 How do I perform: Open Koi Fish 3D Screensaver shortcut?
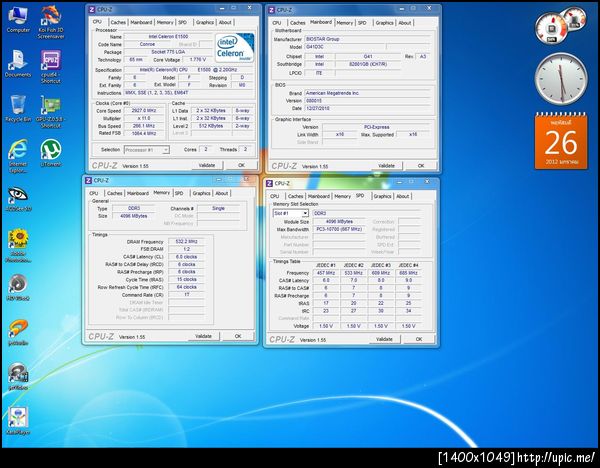click(51, 22)
